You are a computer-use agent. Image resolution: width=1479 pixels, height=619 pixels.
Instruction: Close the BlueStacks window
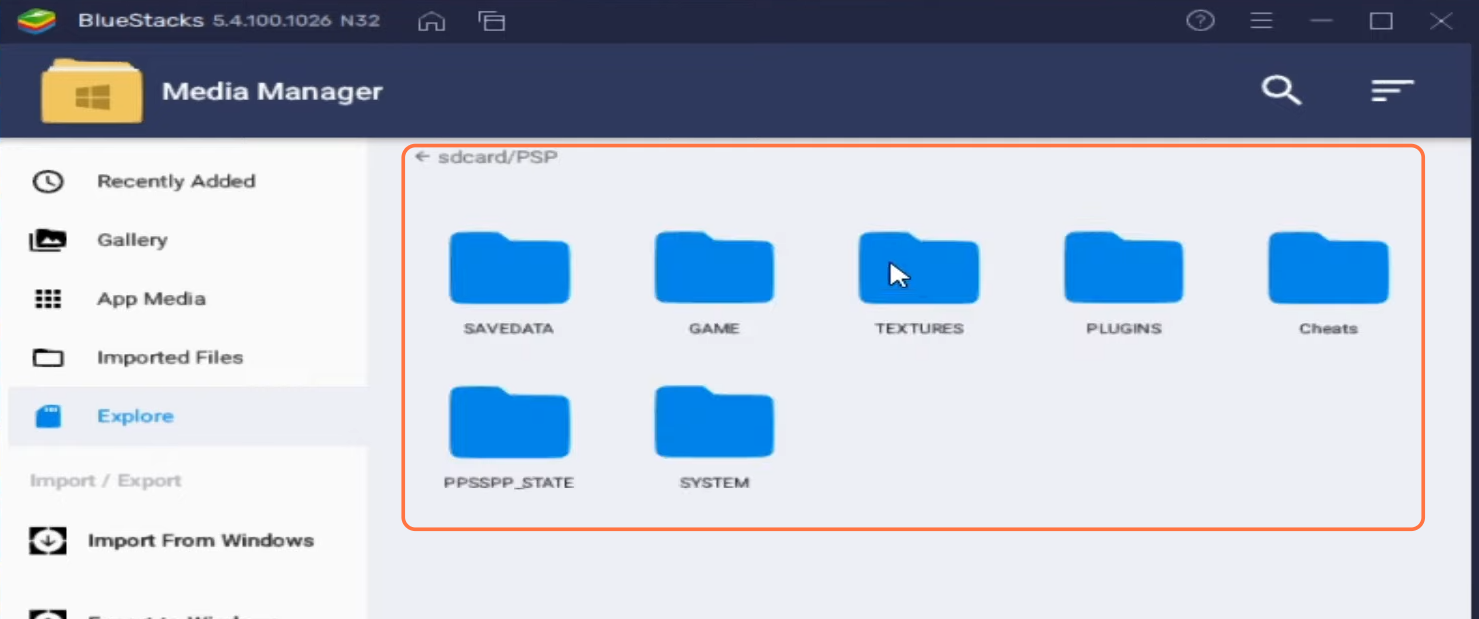click(x=1441, y=21)
